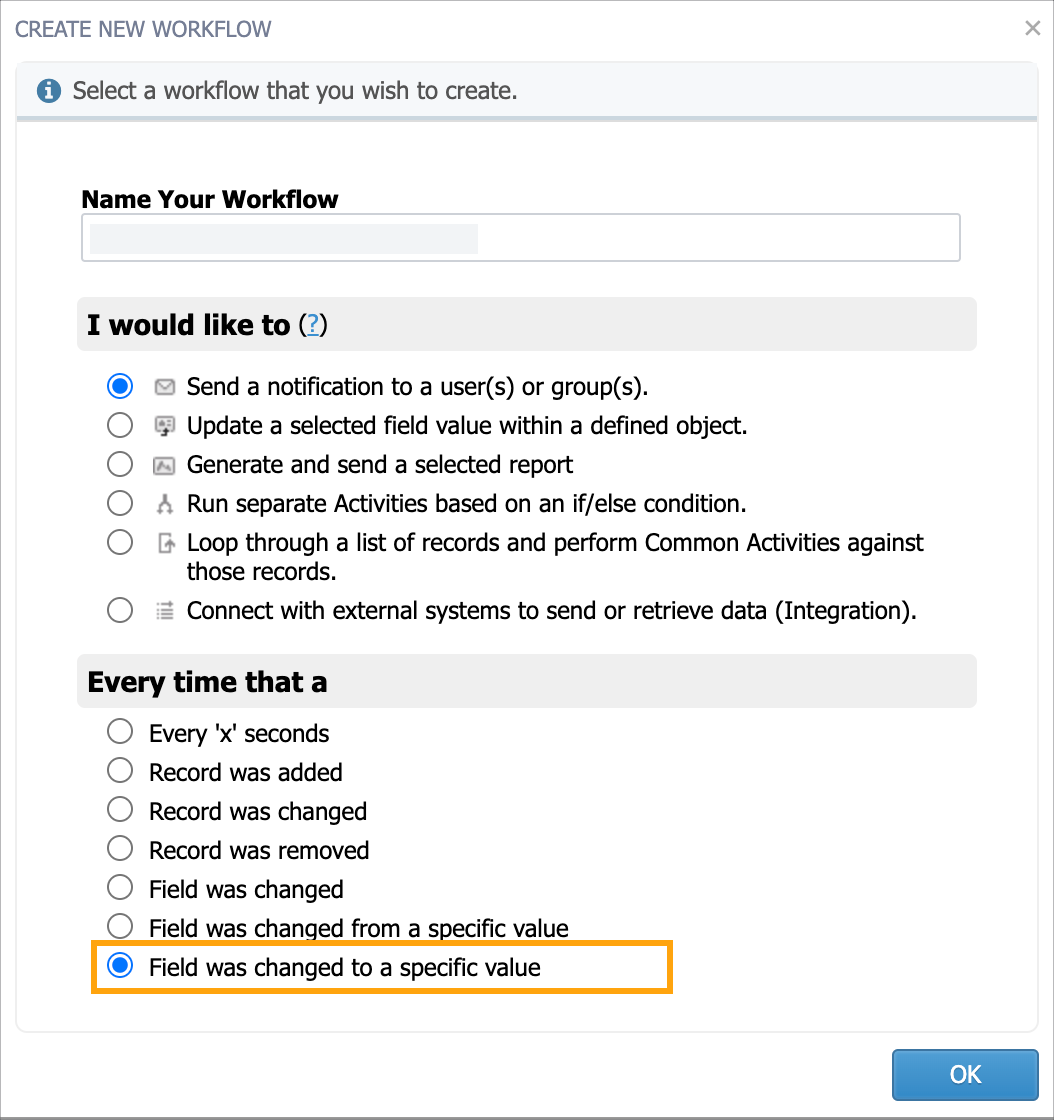Click the generate report image icon
The width and height of the screenshot is (1054, 1120).
[165, 466]
